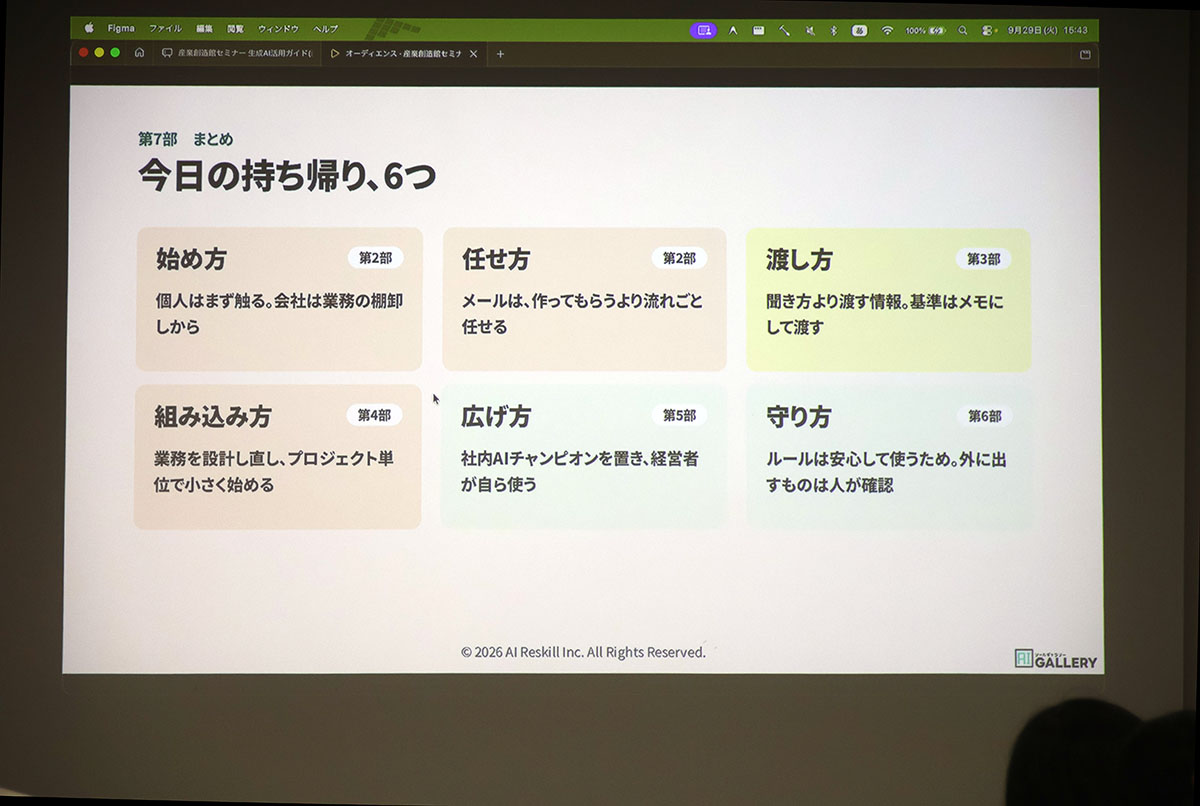The height and width of the screenshot is (806, 1200).
Task: Open a new tab with plus
Action: click(500, 54)
